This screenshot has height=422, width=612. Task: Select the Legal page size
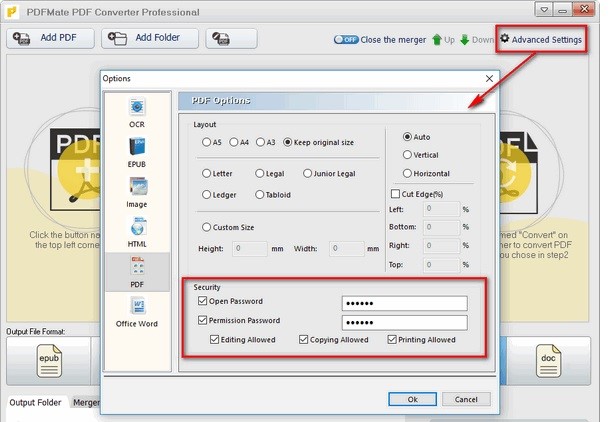point(260,173)
